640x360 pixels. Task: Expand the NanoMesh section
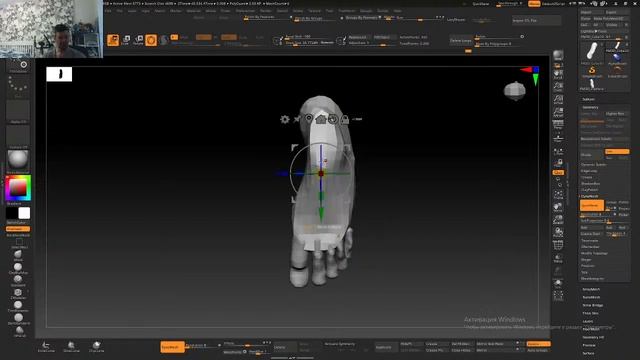click(591, 297)
